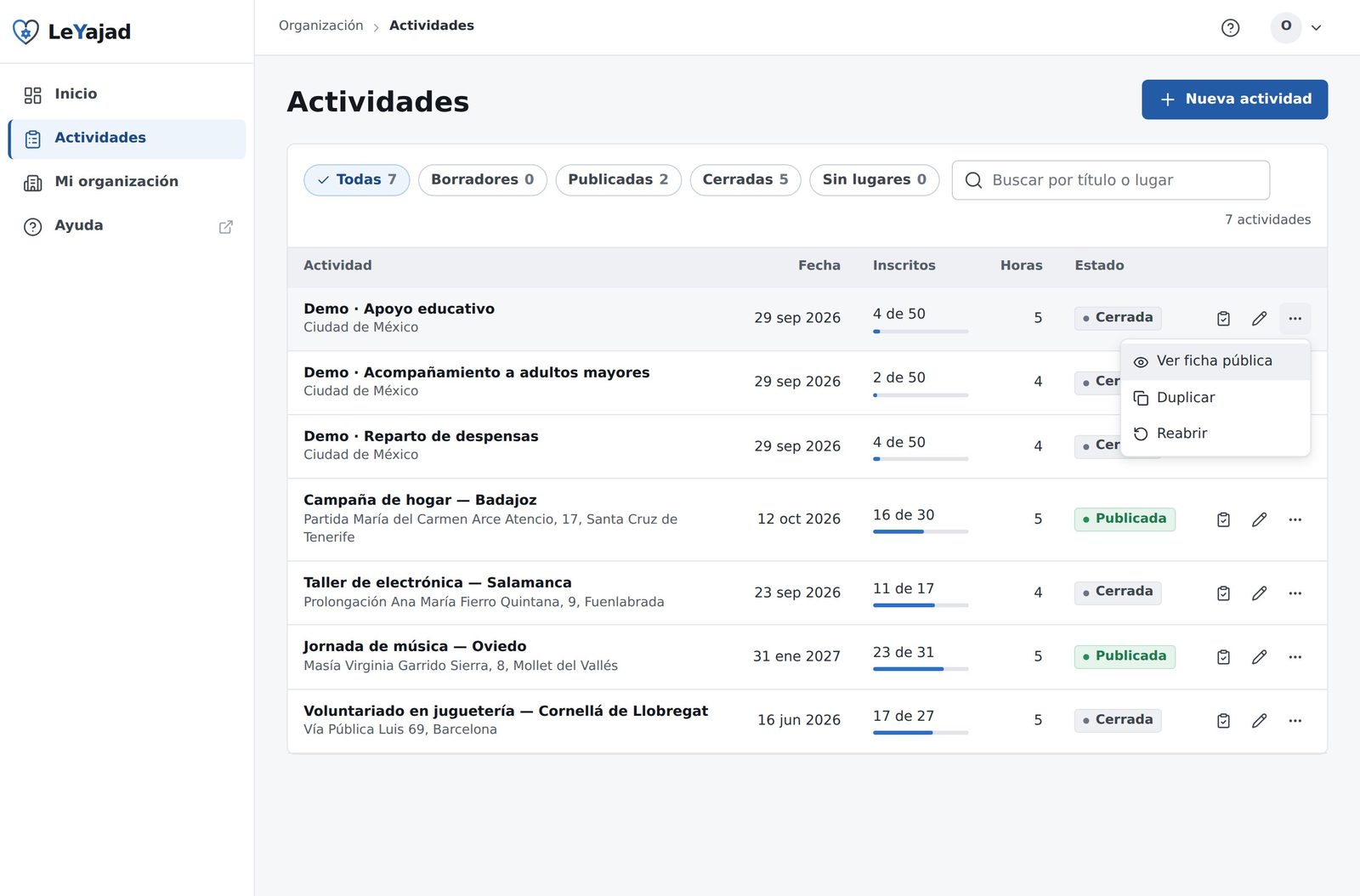Open more options for Demo · Apoyo educativo

[x=1295, y=318]
